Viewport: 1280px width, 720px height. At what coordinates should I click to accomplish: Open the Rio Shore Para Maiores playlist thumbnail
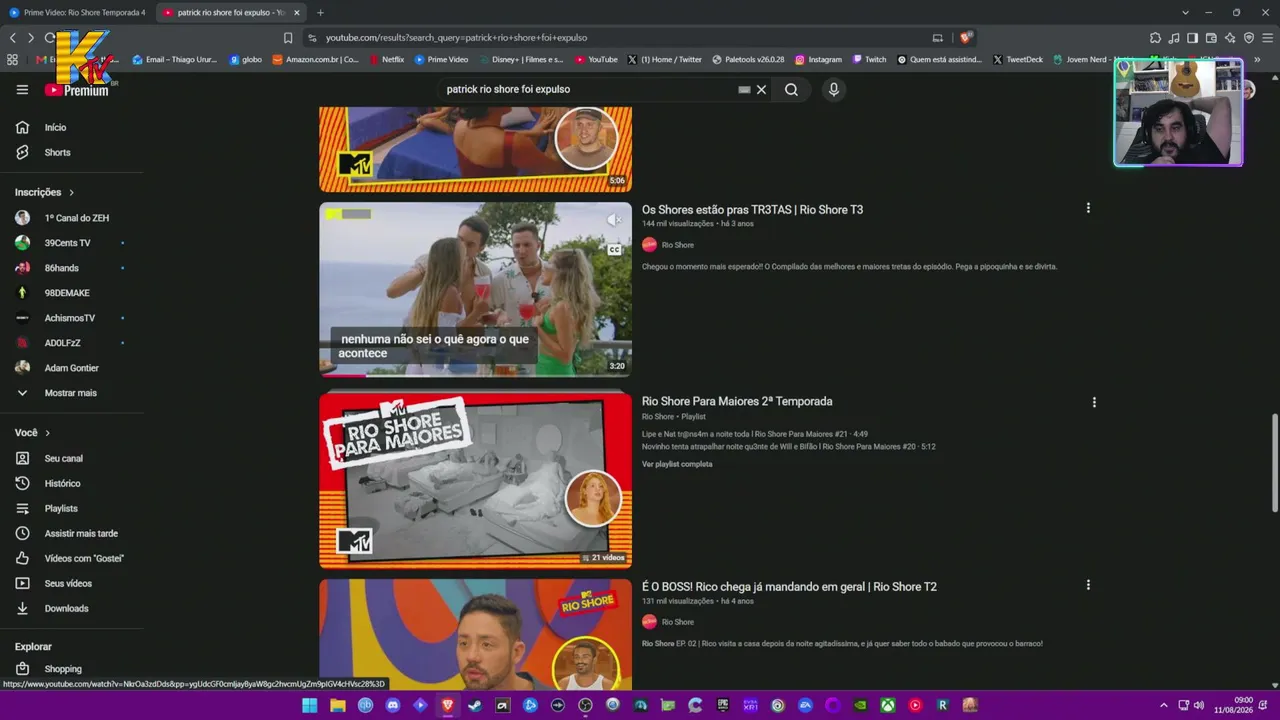(x=475, y=480)
